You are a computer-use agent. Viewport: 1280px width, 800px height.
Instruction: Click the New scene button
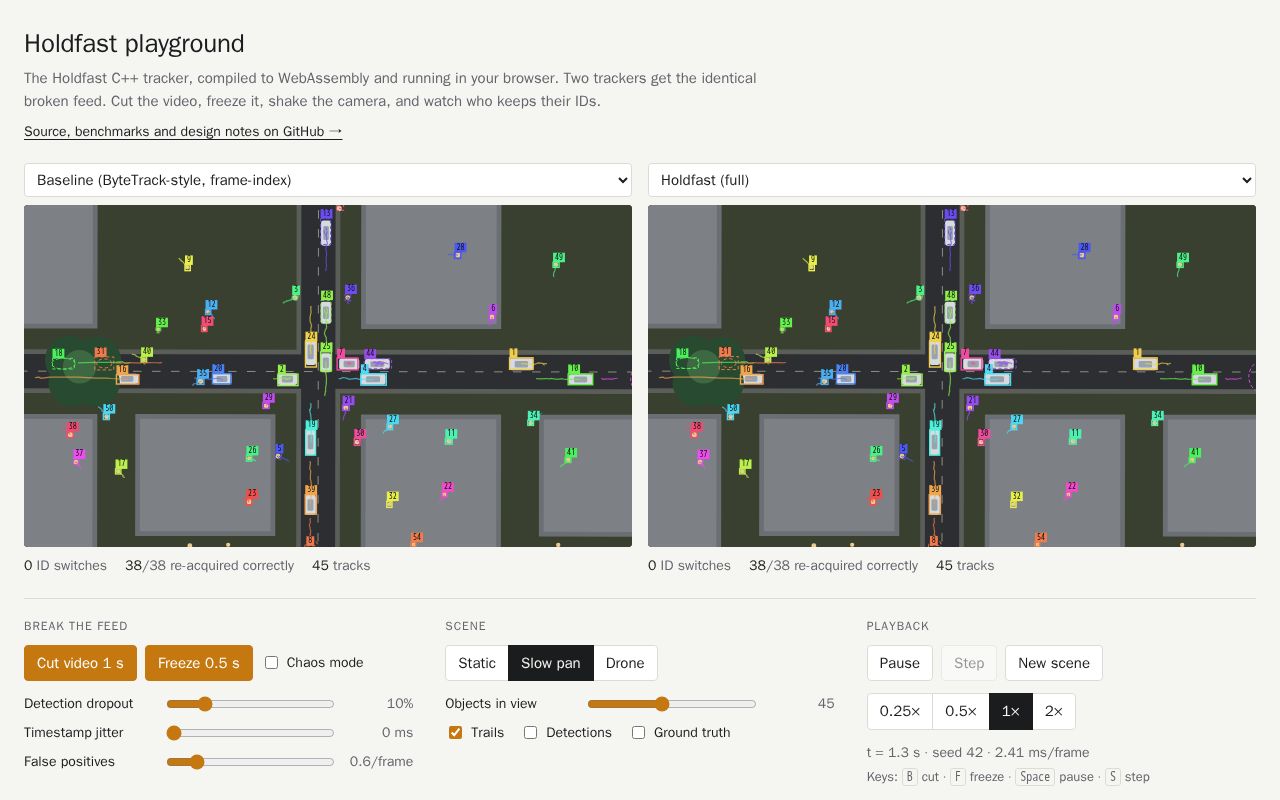coord(1054,663)
